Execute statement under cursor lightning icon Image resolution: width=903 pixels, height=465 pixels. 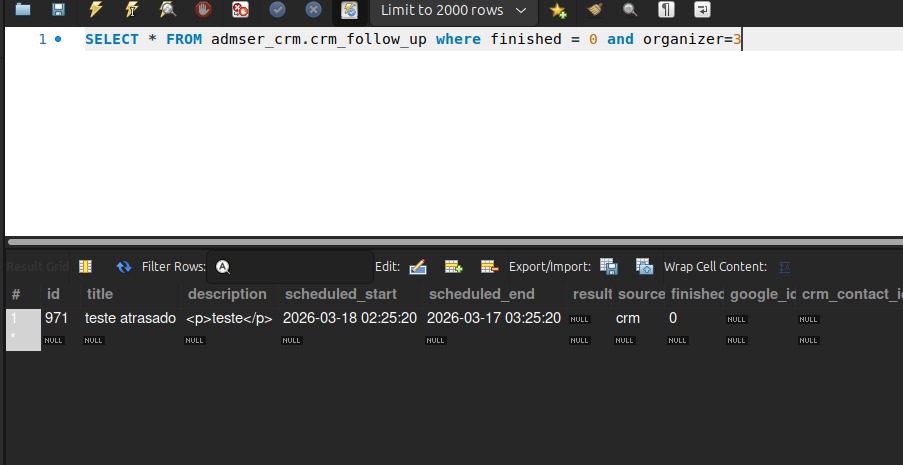pyautogui.click(x=131, y=10)
